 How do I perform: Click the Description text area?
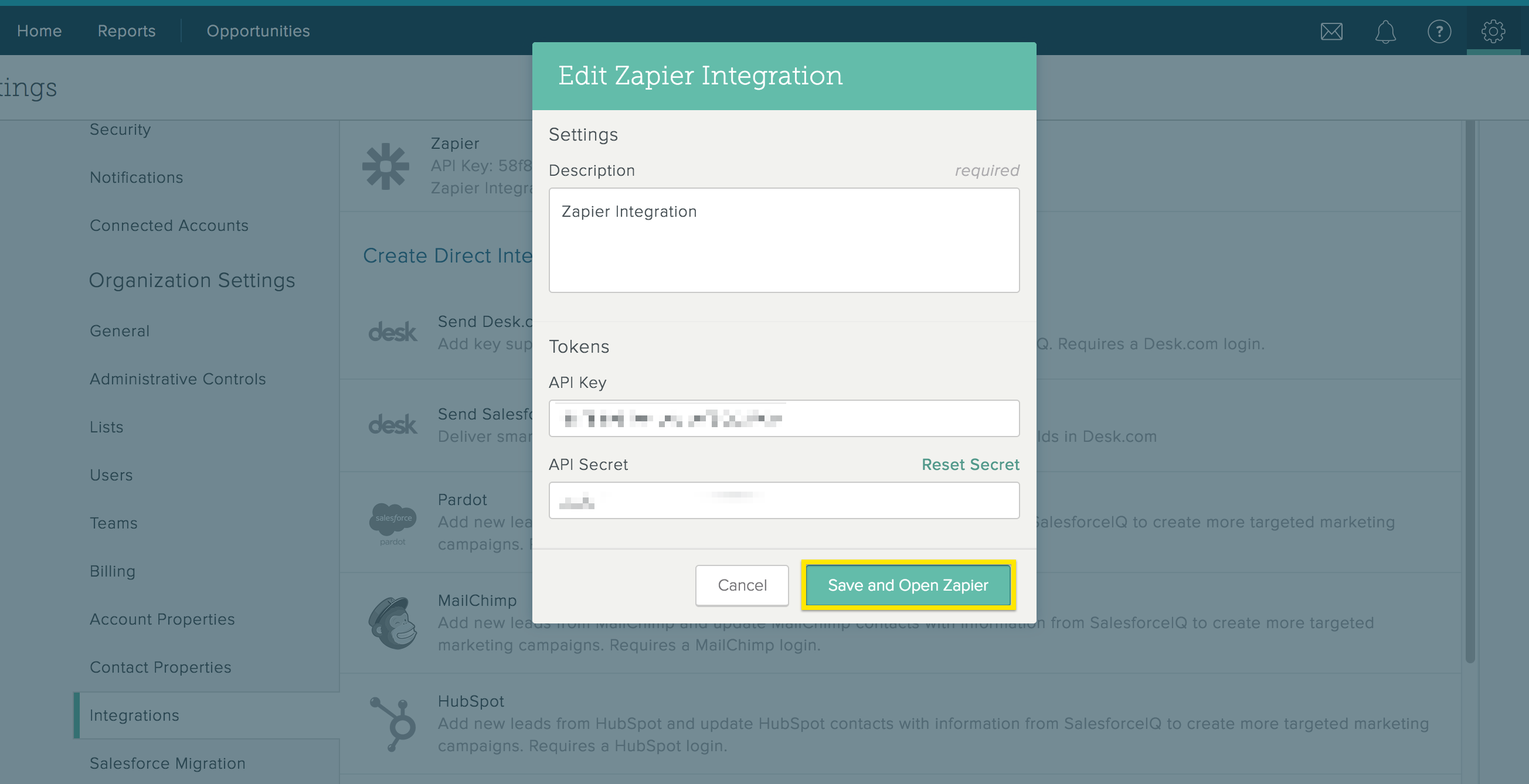[x=784, y=240]
